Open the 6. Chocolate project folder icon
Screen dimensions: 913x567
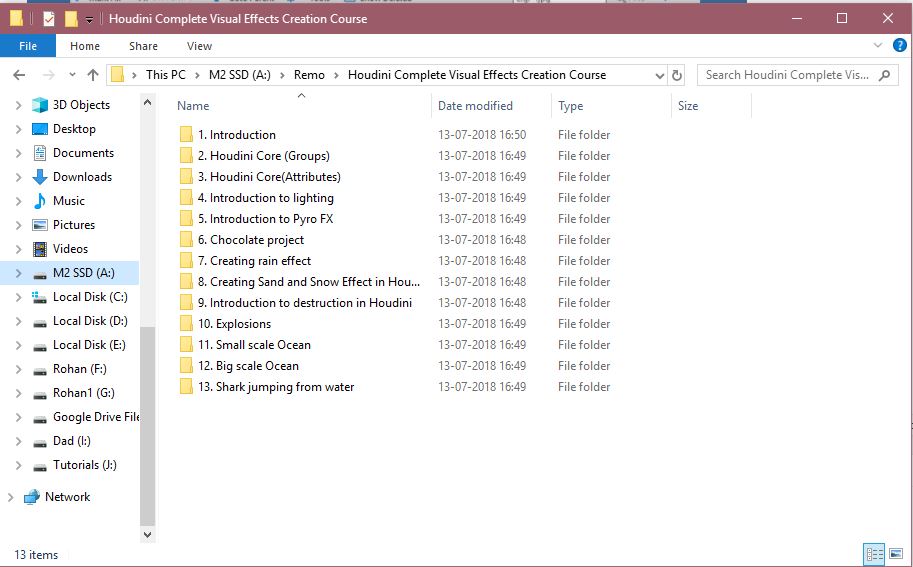pos(186,240)
